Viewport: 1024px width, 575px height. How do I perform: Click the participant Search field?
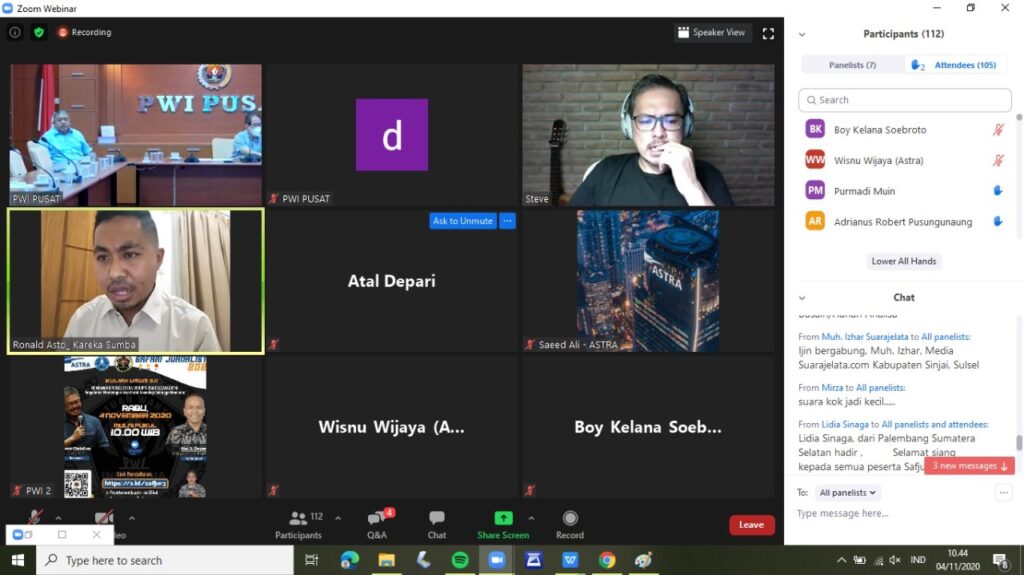904,100
